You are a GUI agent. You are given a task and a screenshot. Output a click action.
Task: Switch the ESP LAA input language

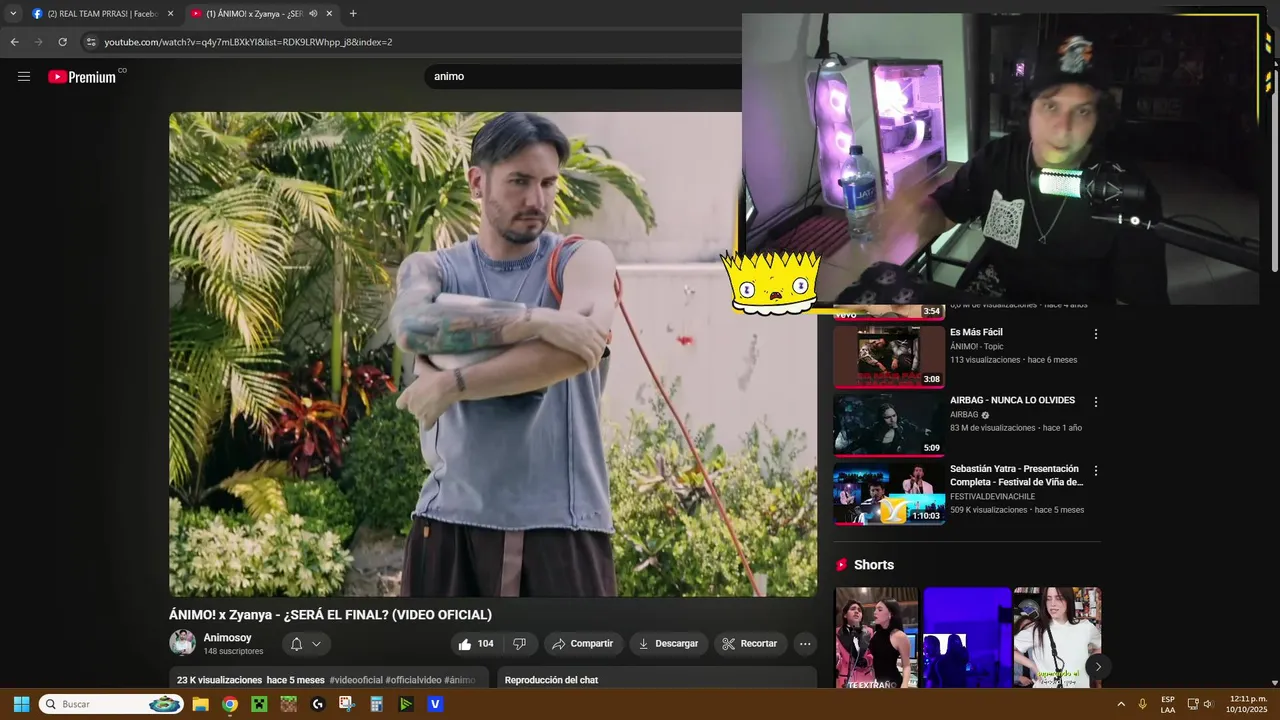pos(1168,704)
